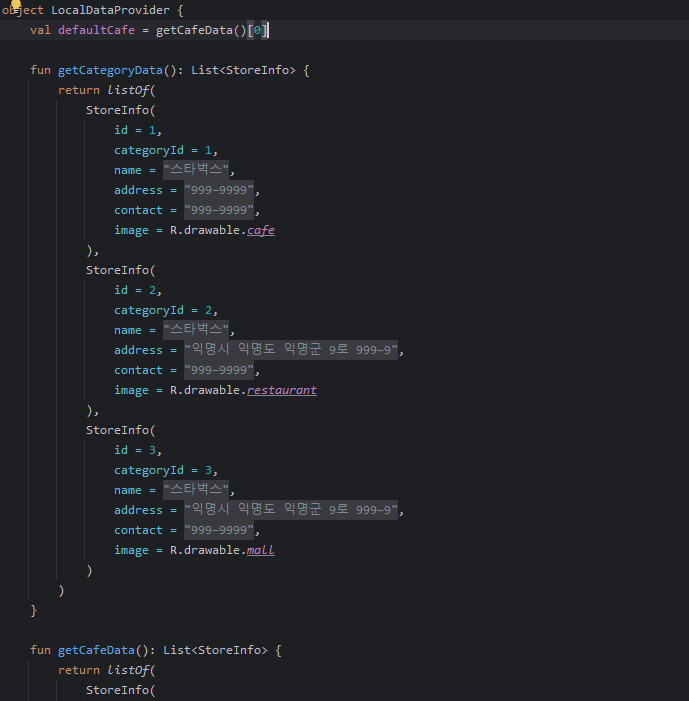Click StoreInfo( under getCafeData's listOf
689x701 pixels.
[x=120, y=690]
